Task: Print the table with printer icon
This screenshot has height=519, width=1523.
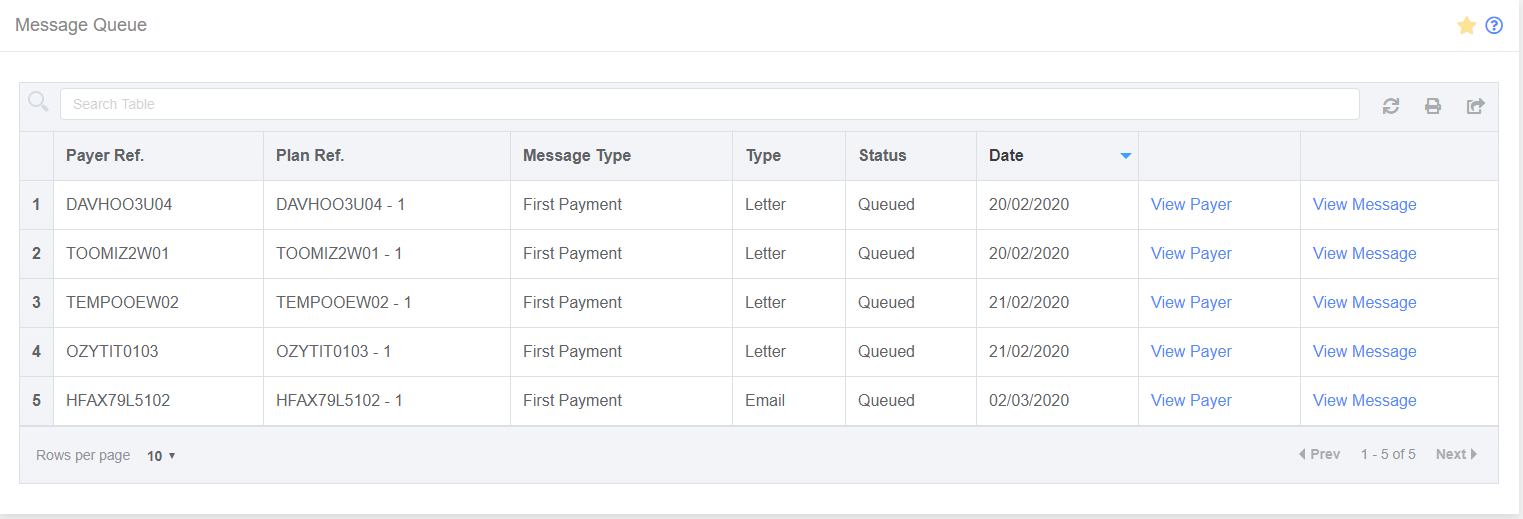Action: point(1433,106)
